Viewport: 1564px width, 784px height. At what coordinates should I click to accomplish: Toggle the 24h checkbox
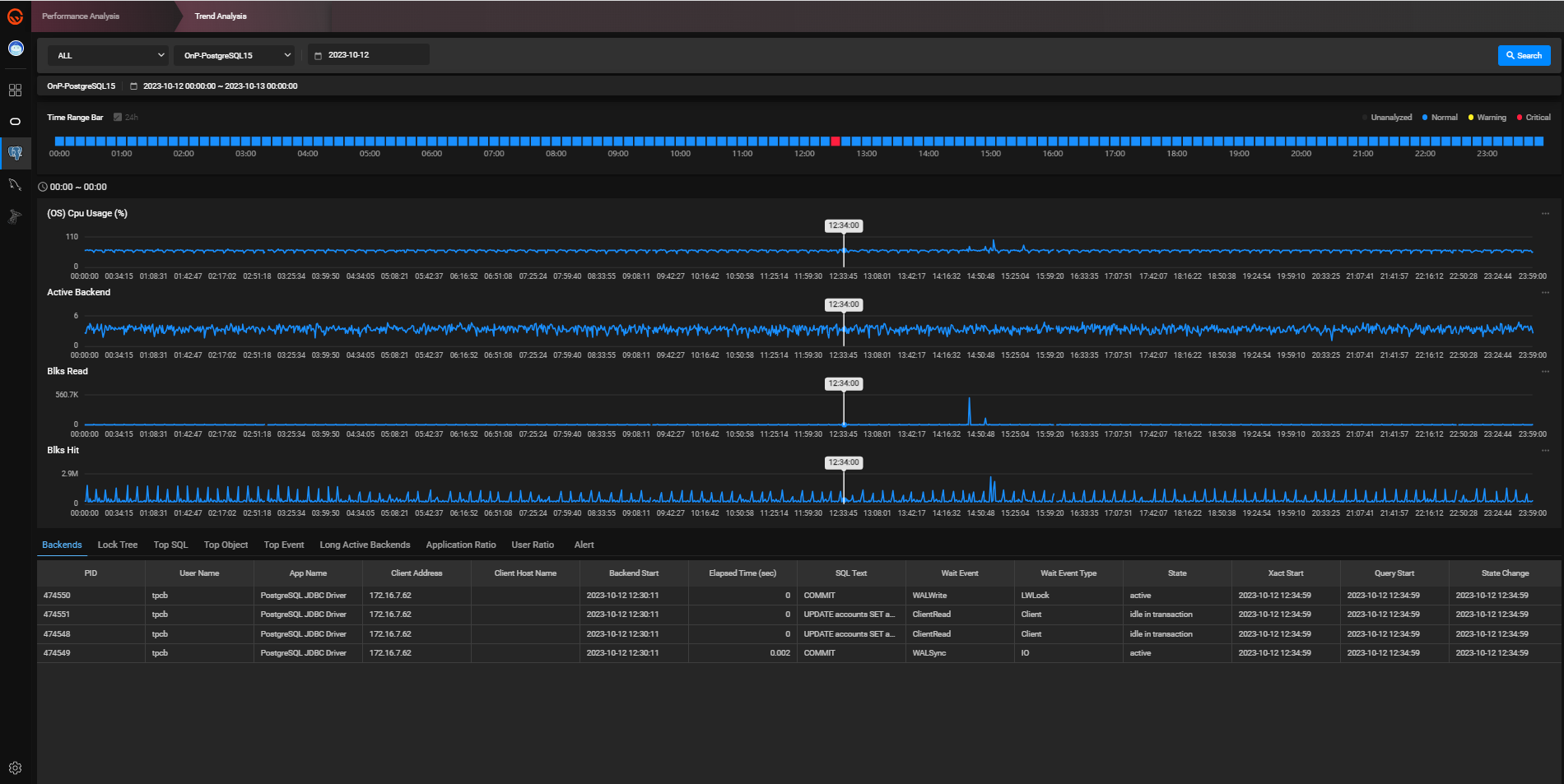(x=118, y=118)
